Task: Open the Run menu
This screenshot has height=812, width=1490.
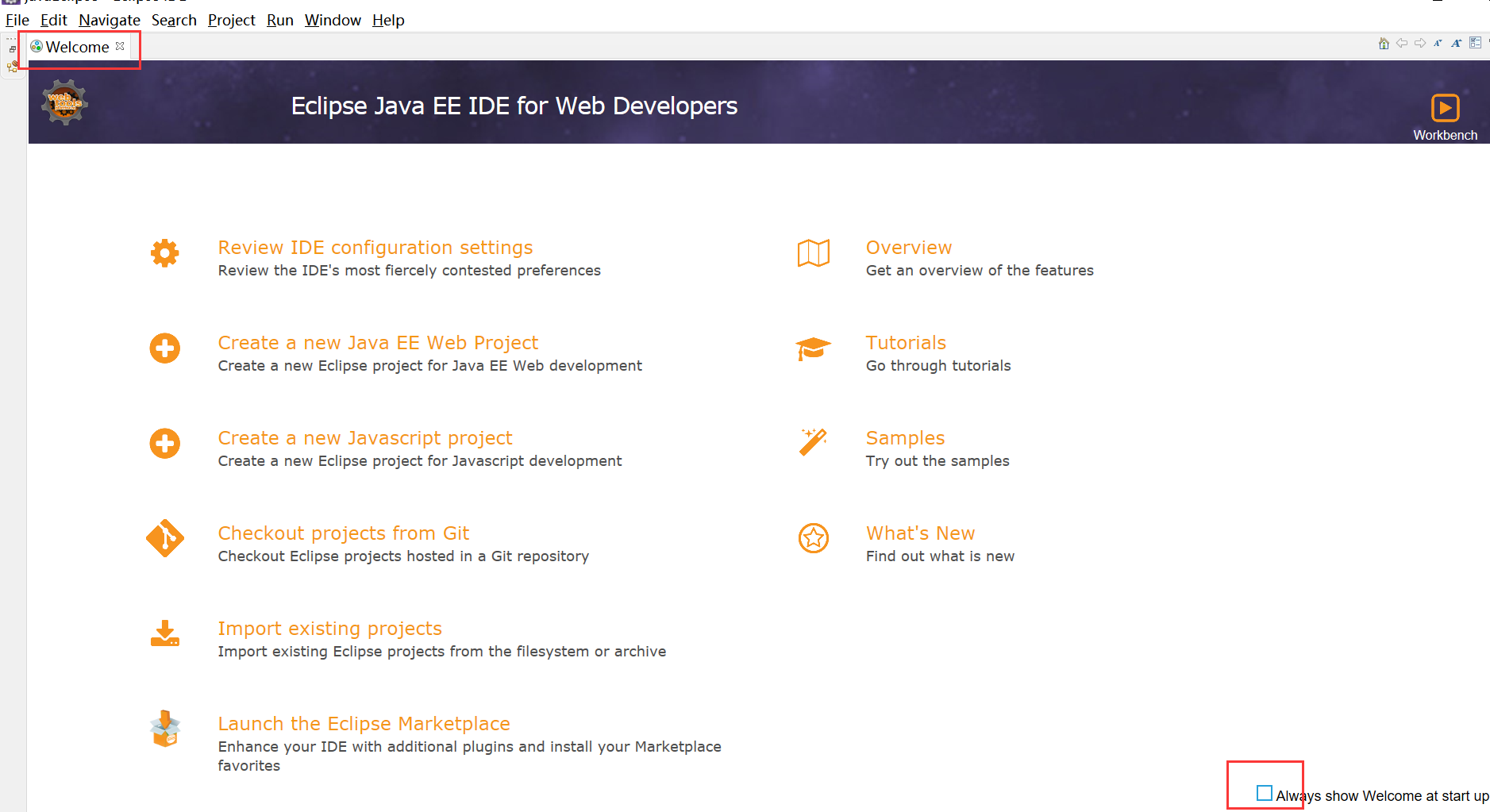Action: tap(280, 20)
